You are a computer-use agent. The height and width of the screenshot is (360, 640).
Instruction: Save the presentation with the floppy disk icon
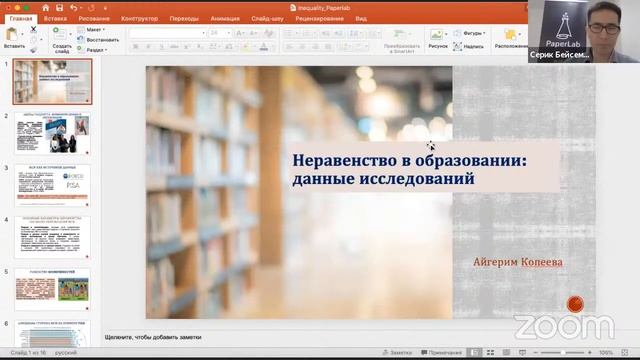pyautogui.click(x=60, y=8)
